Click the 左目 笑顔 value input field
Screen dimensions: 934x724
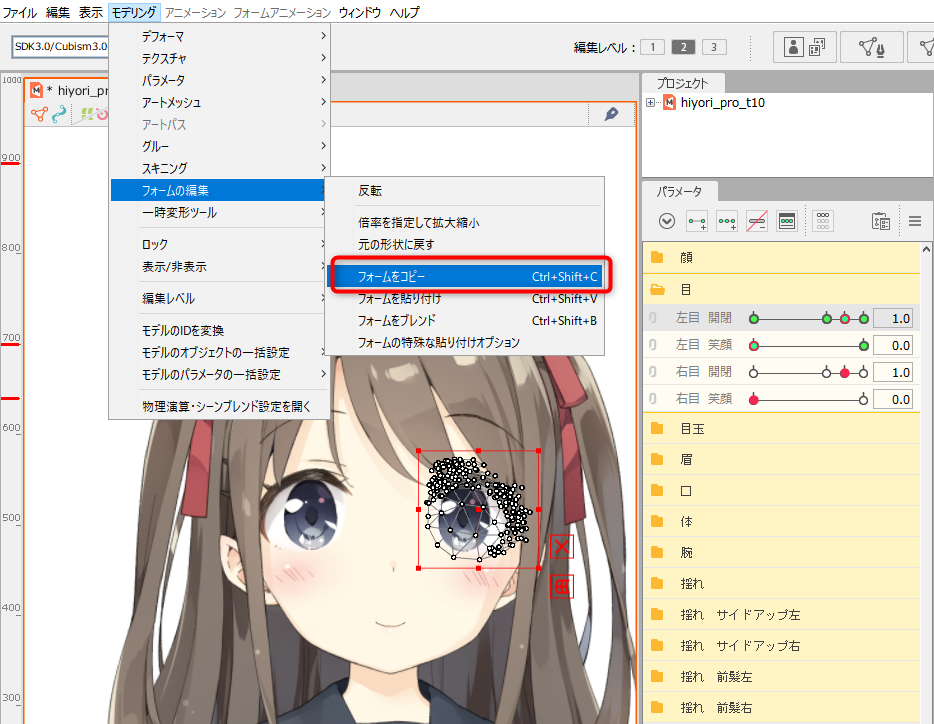pos(893,345)
